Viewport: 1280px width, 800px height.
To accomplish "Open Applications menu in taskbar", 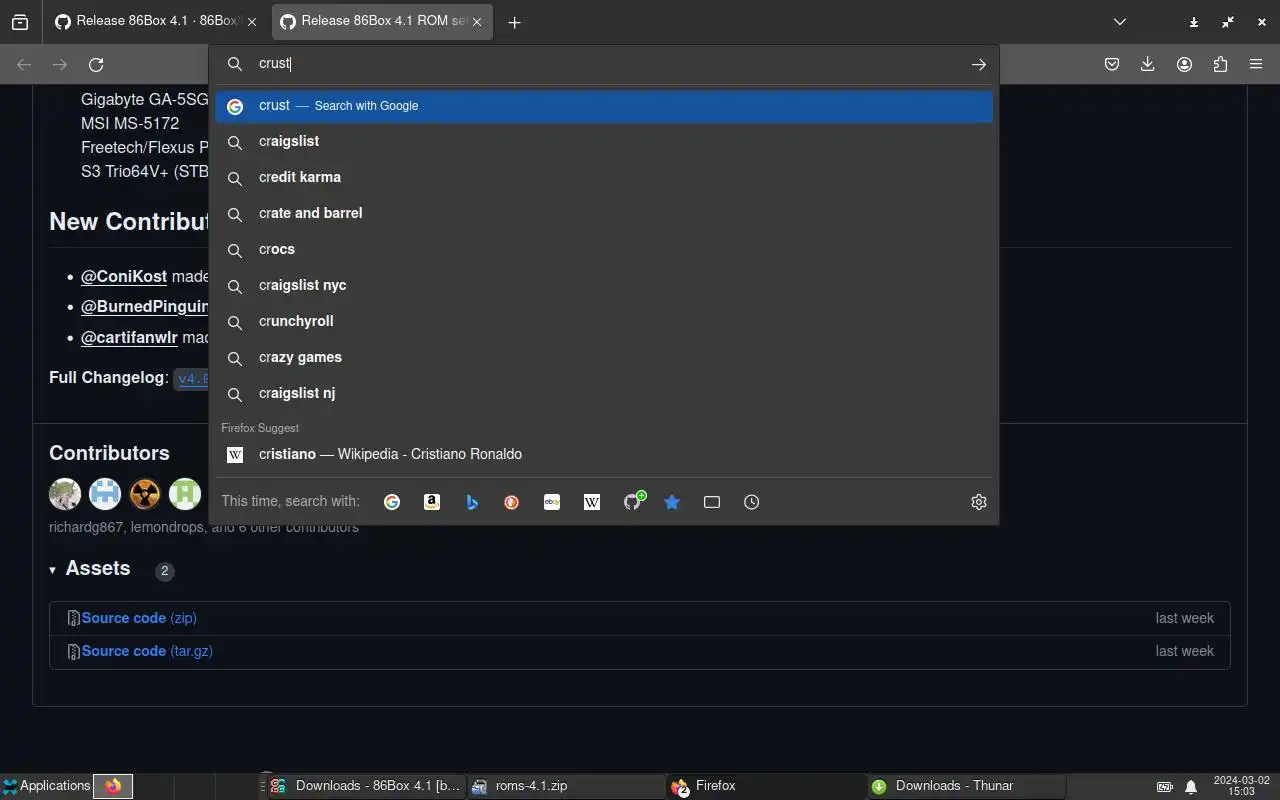I will coord(46,786).
